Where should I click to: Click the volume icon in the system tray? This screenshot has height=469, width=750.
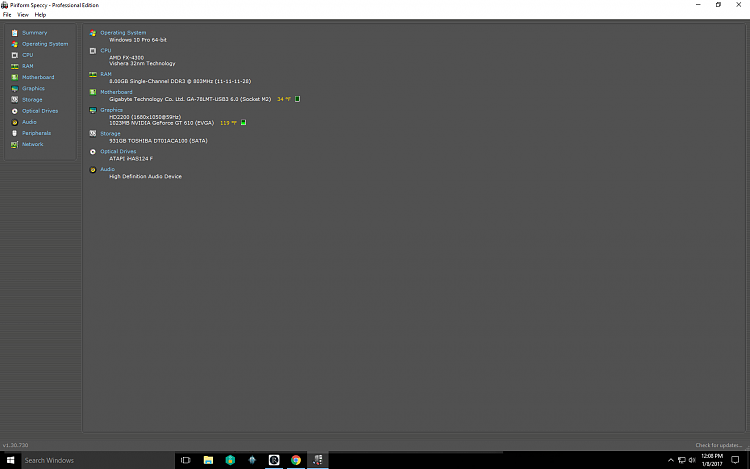click(x=692, y=460)
